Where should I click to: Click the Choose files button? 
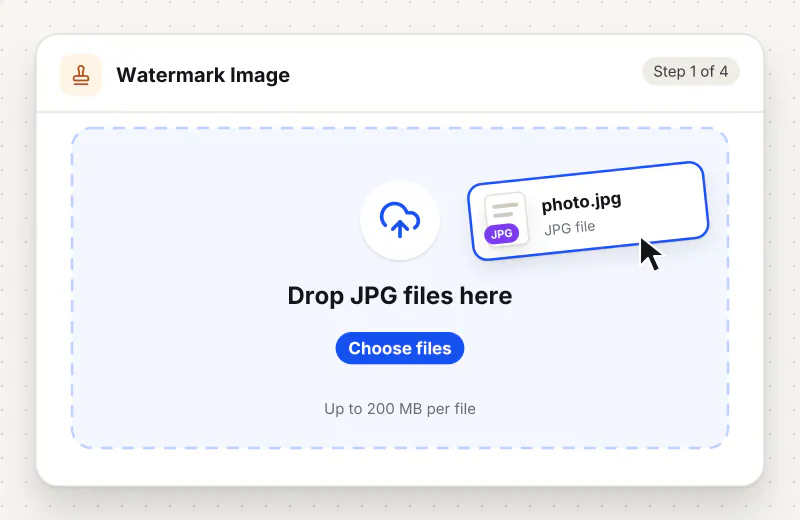(x=399, y=348)
